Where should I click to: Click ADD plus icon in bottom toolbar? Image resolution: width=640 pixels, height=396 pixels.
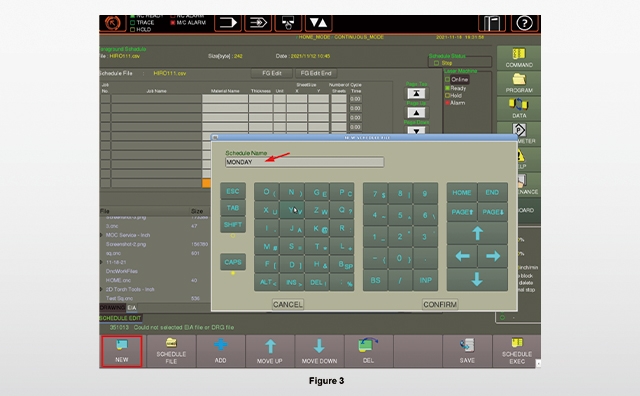220,352
